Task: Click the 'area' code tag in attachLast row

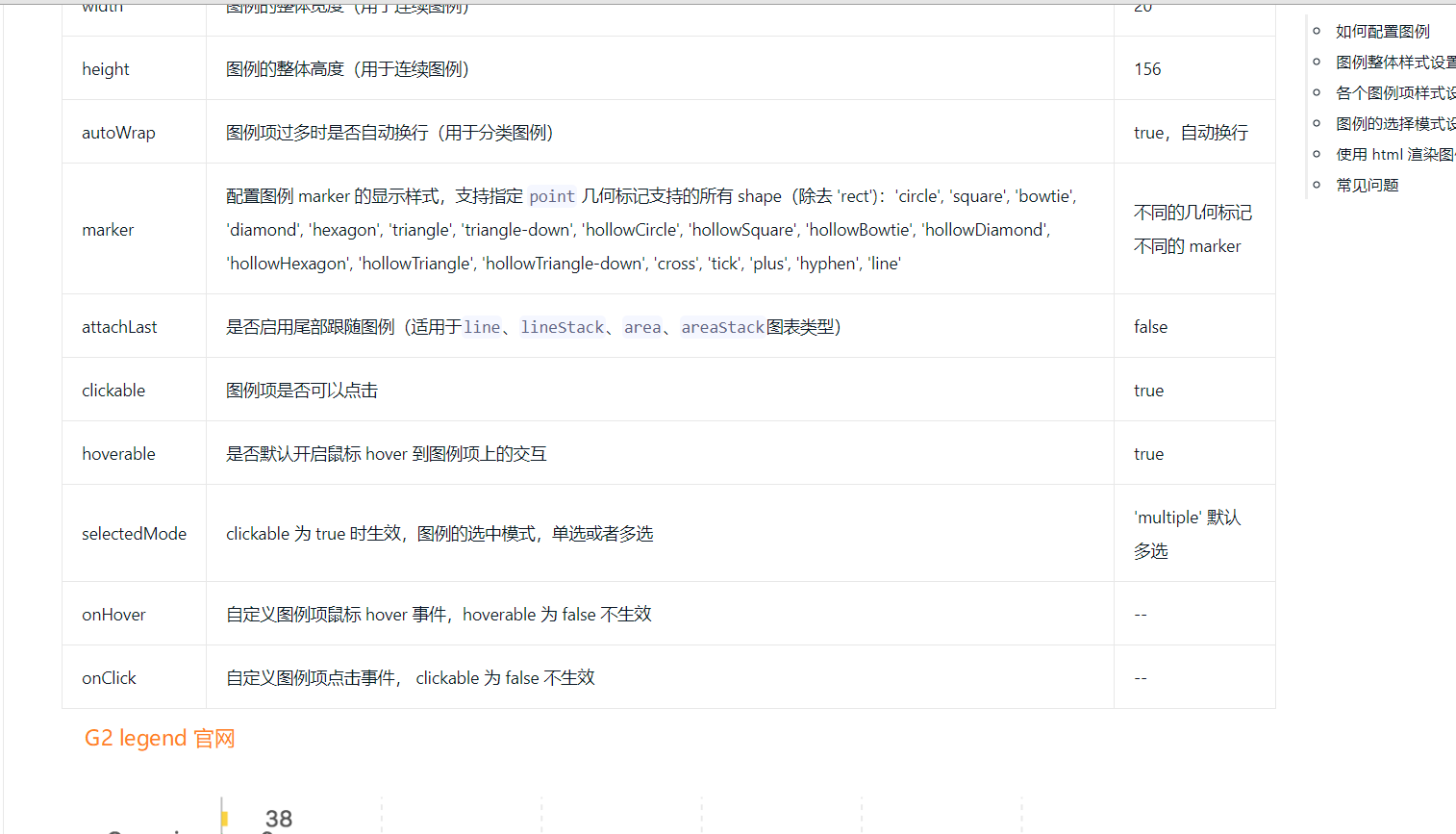Action: coord(642,327)
